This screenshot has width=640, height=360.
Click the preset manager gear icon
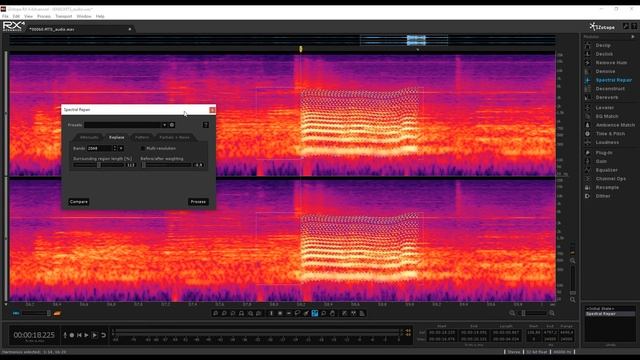(x=172, y=125)
